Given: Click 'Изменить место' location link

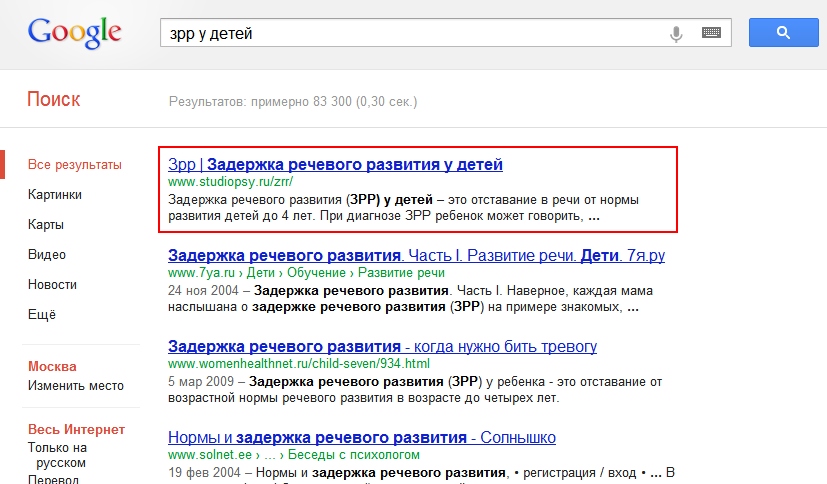Looking at the screenshot, I should (76, 385).
